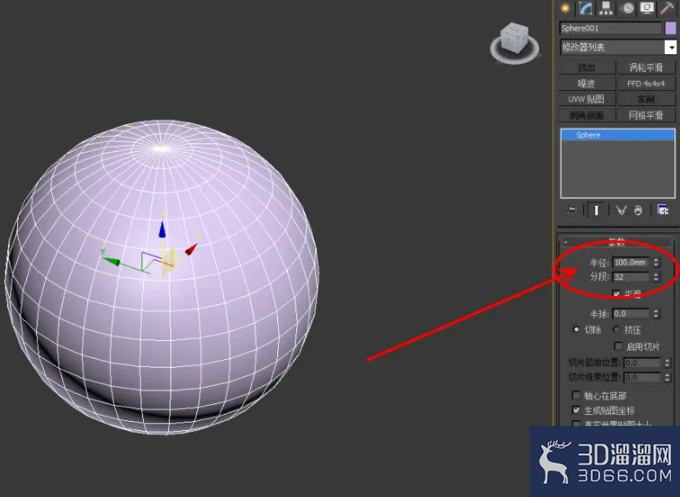Collapse the 参数 rollout header

pyautogui.click(x=616, y=242)
